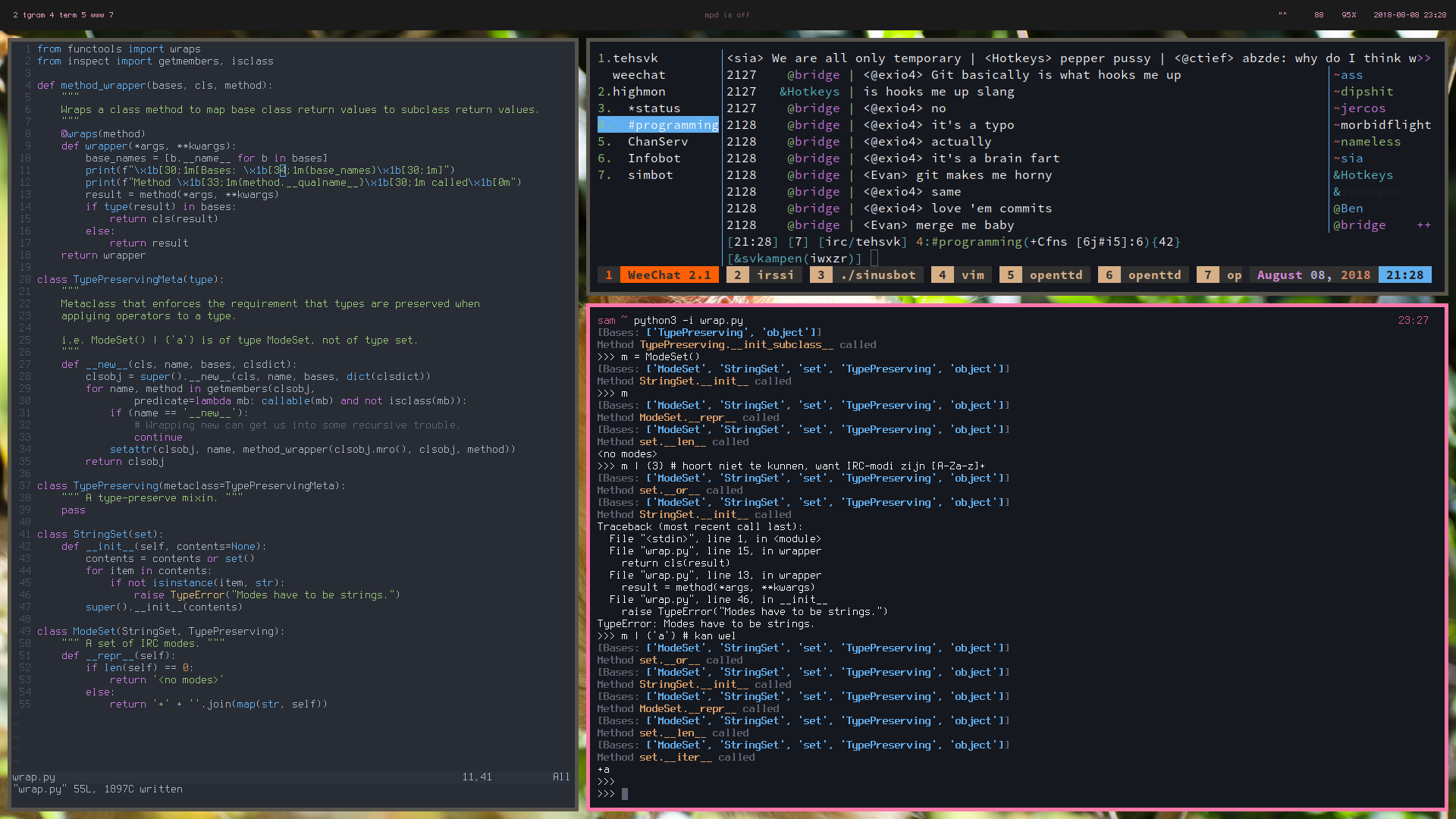Select the Infobot buffer in list
1456x819 pixels.
coord(653,158)
